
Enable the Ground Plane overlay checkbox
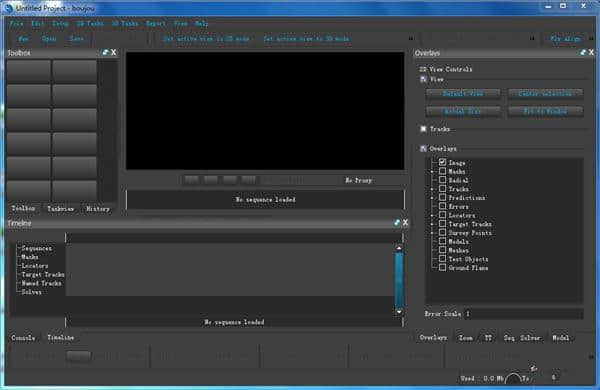442,268
